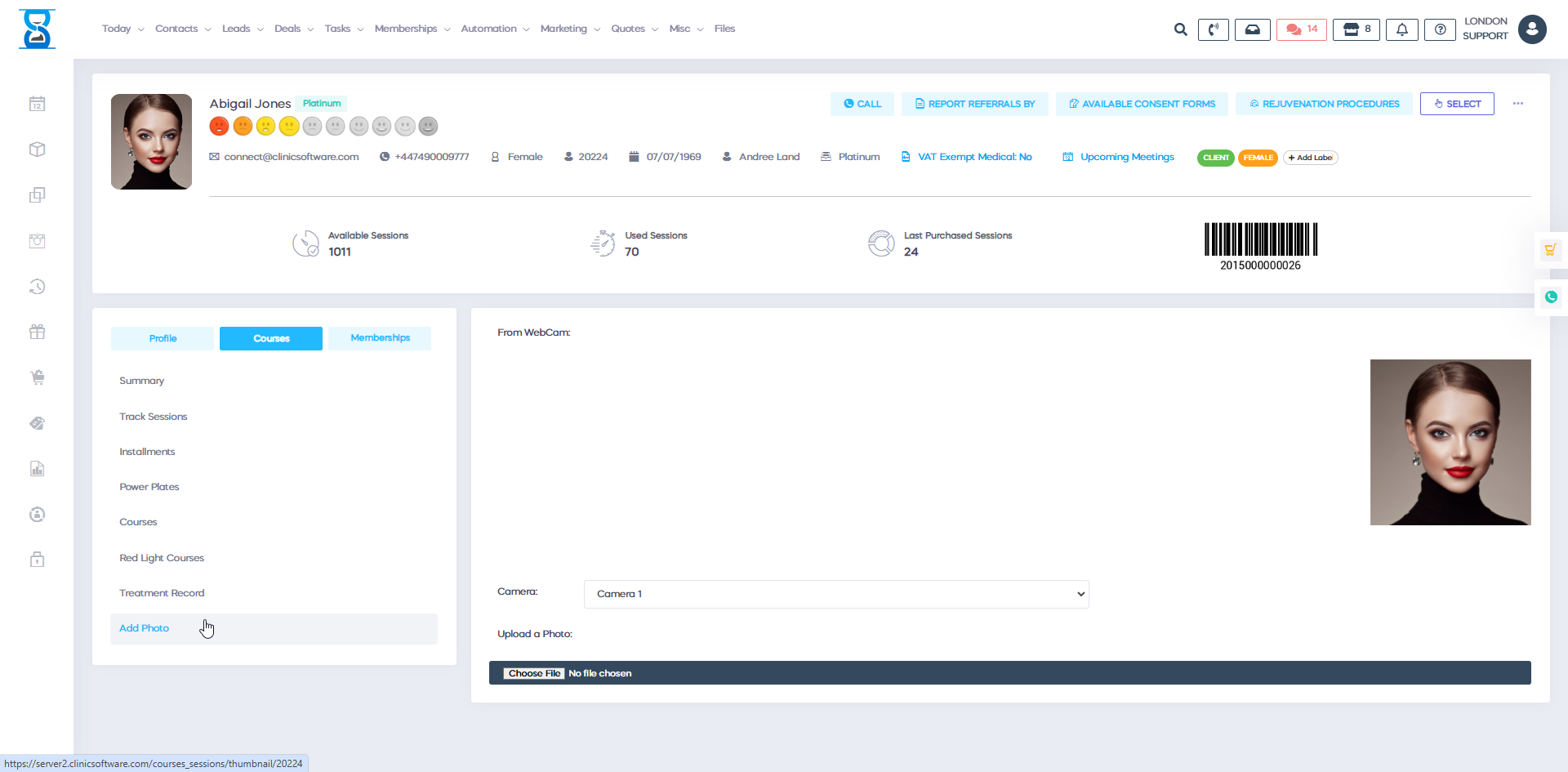The width and height of the screenshot is (1568, 772).
Task: Click the Available Consent Forms button
Action: 1142,104
